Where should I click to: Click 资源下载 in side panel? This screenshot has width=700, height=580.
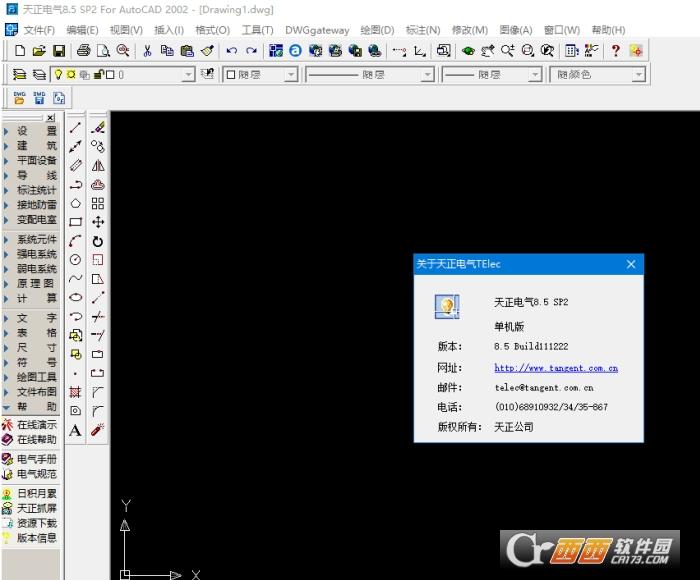click(x=30, y=523)
